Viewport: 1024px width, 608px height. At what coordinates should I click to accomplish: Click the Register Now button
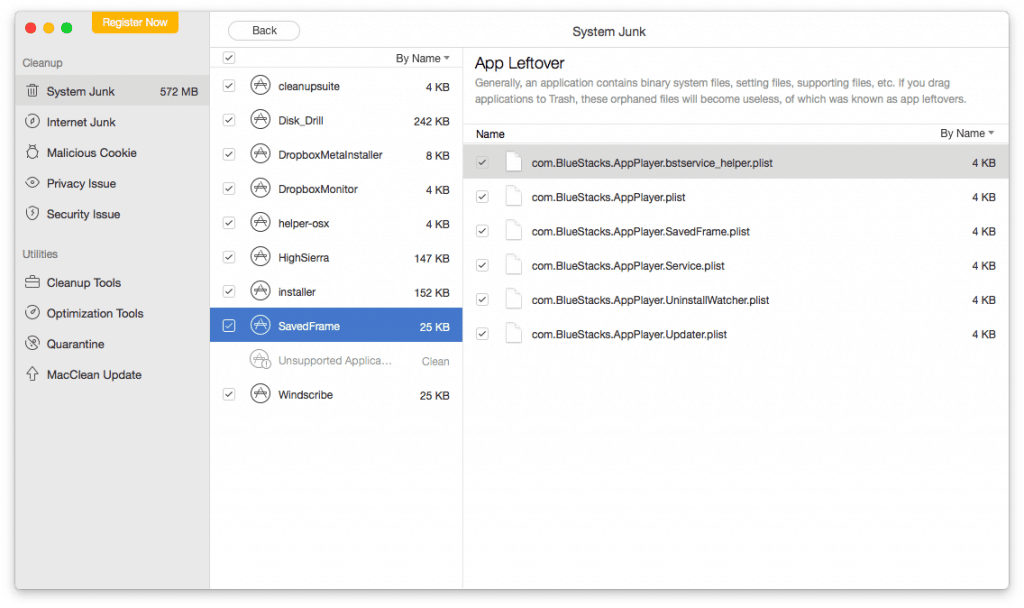[x=135, y=22]
